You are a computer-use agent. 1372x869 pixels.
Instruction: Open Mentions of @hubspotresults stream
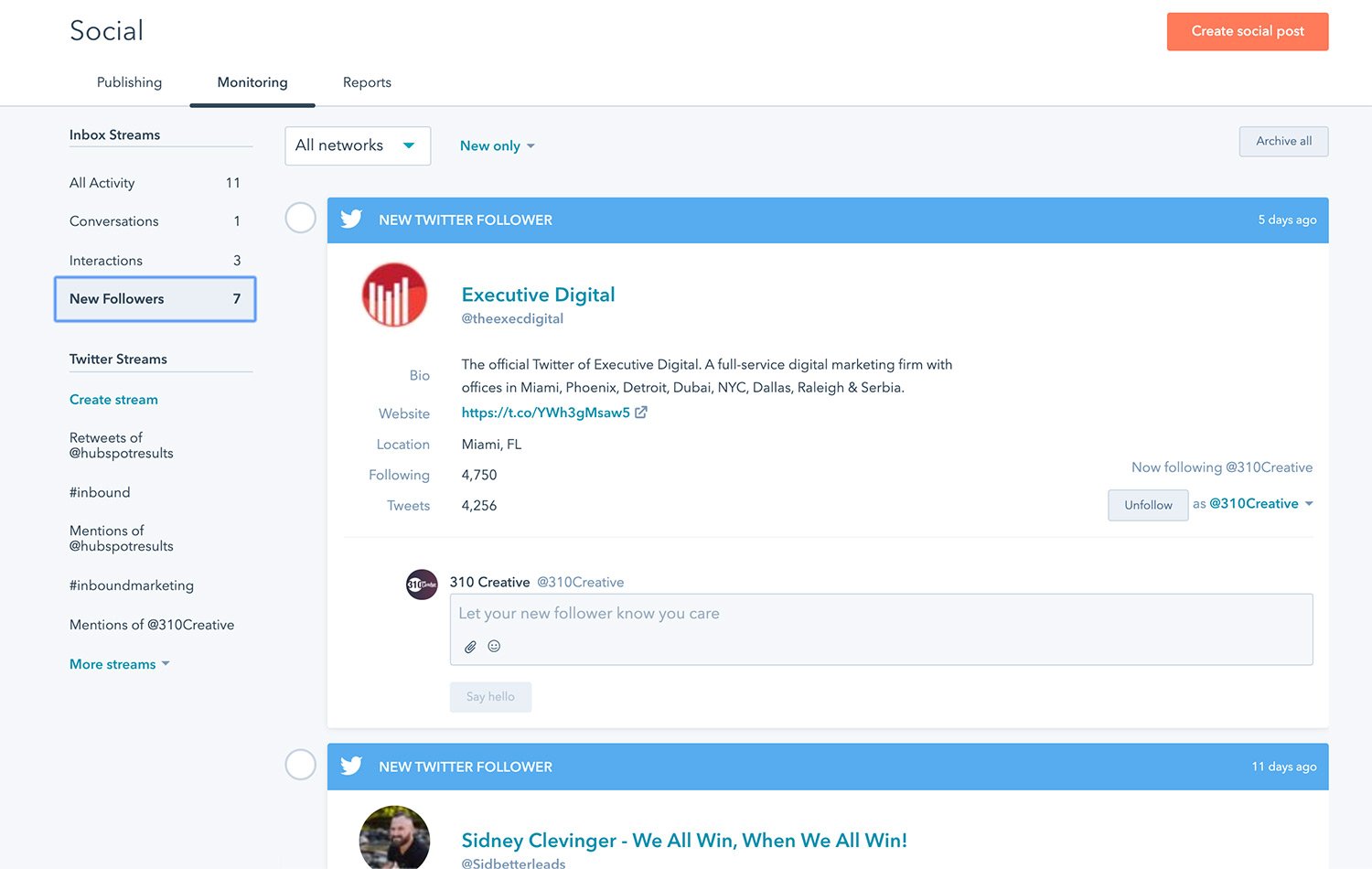[122, 539]
